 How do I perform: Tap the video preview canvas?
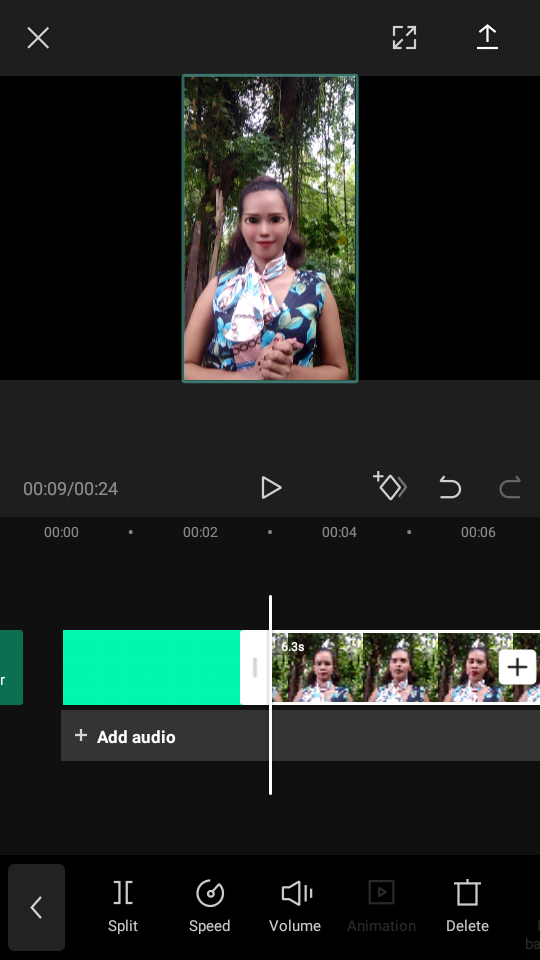(x=270, y=228)
